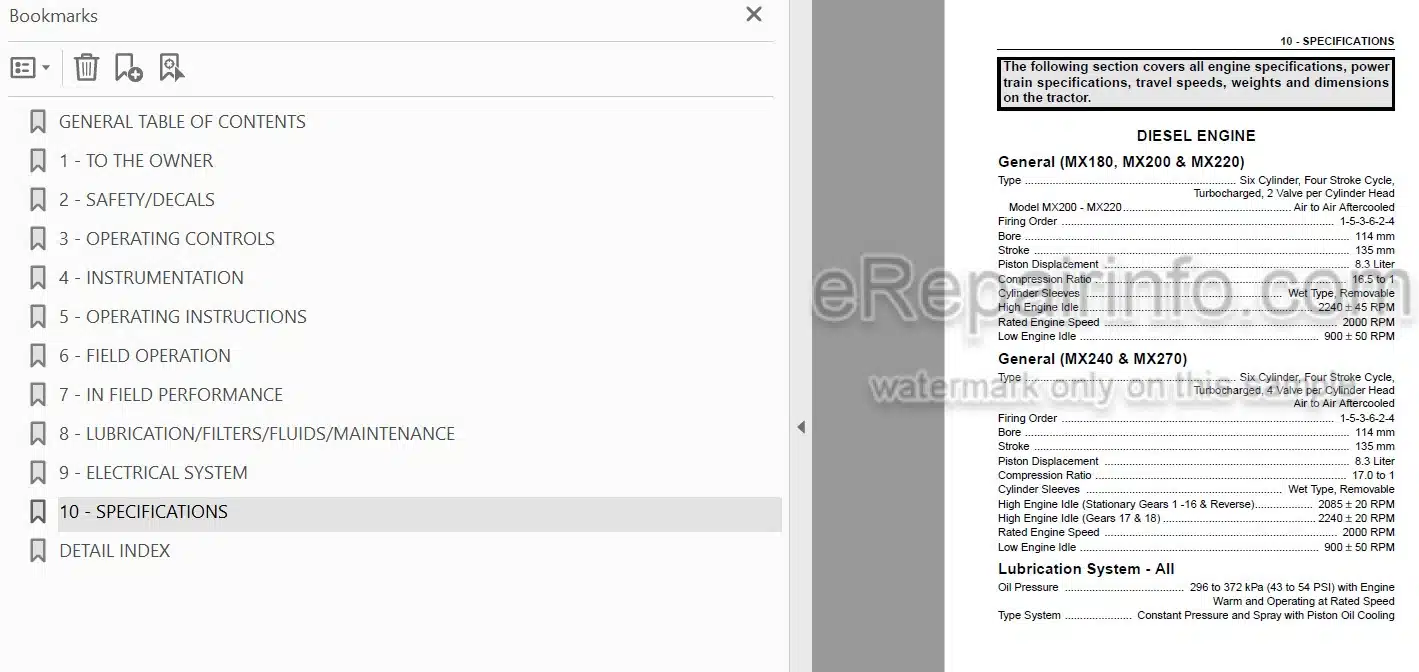Click the 10 - SPECIFICATIONS page header
The image size is (1419, 672).
(x=1337, y=42)
